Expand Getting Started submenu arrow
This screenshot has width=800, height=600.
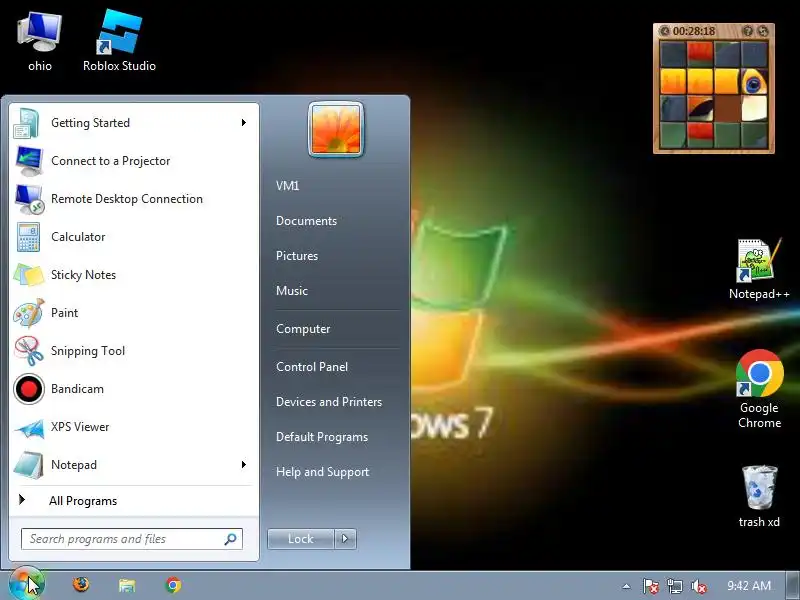tap(244, 122)
